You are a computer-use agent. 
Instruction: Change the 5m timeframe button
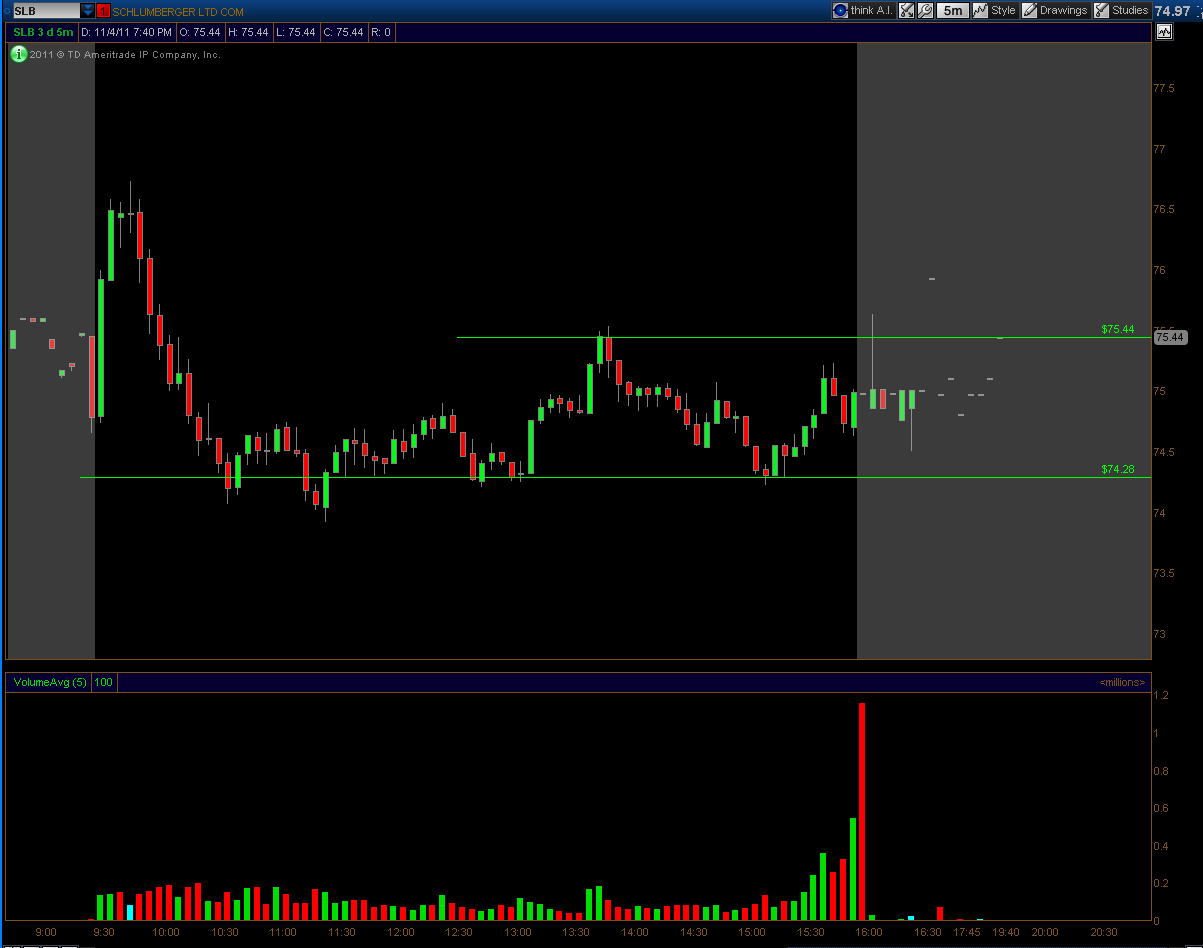coord(953,10)
